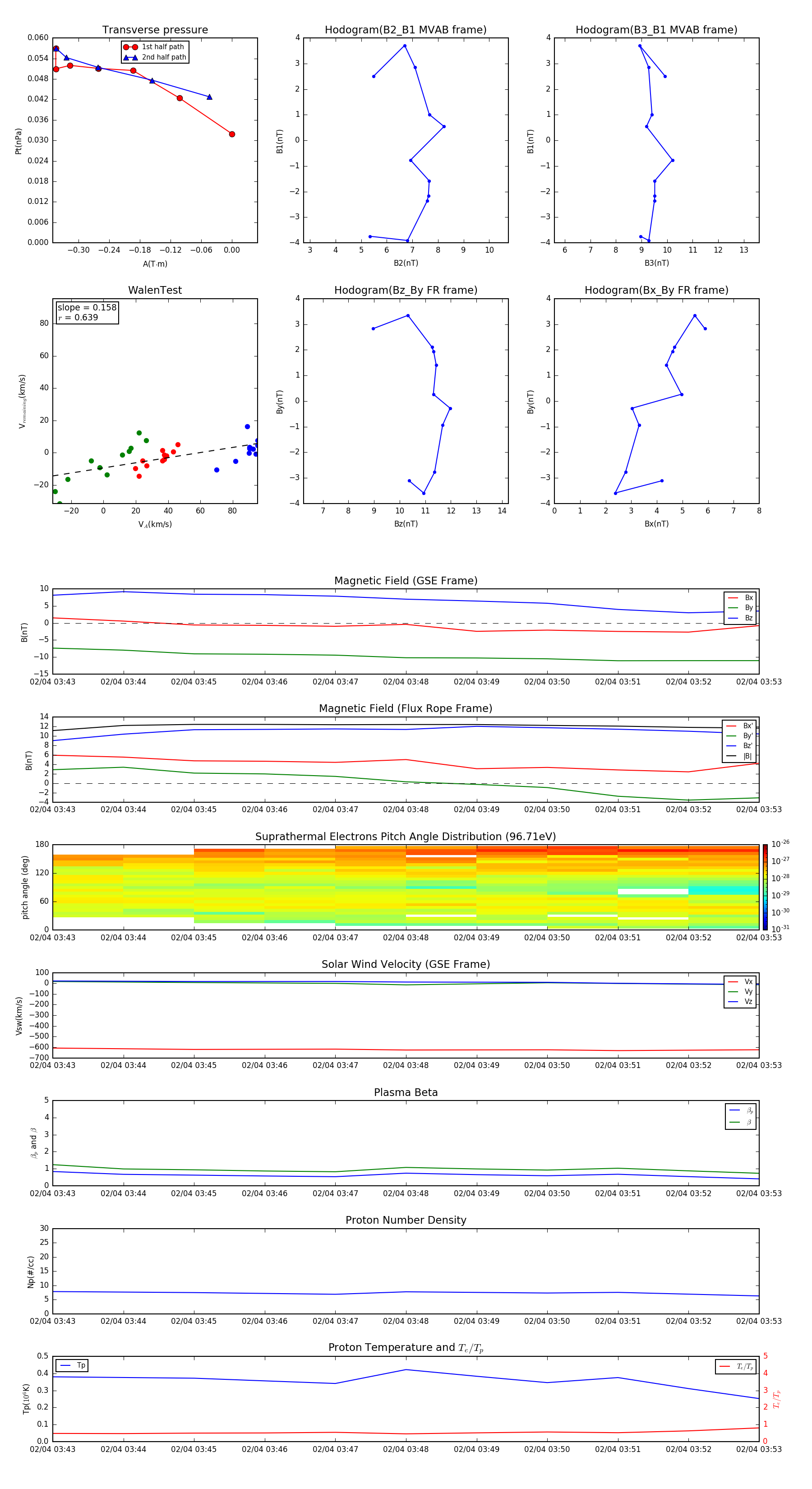Viewport: 812px width, 1489px height.
Task: Click the 'Bz' entry in GSE legend
Action: tap(740, 618)
